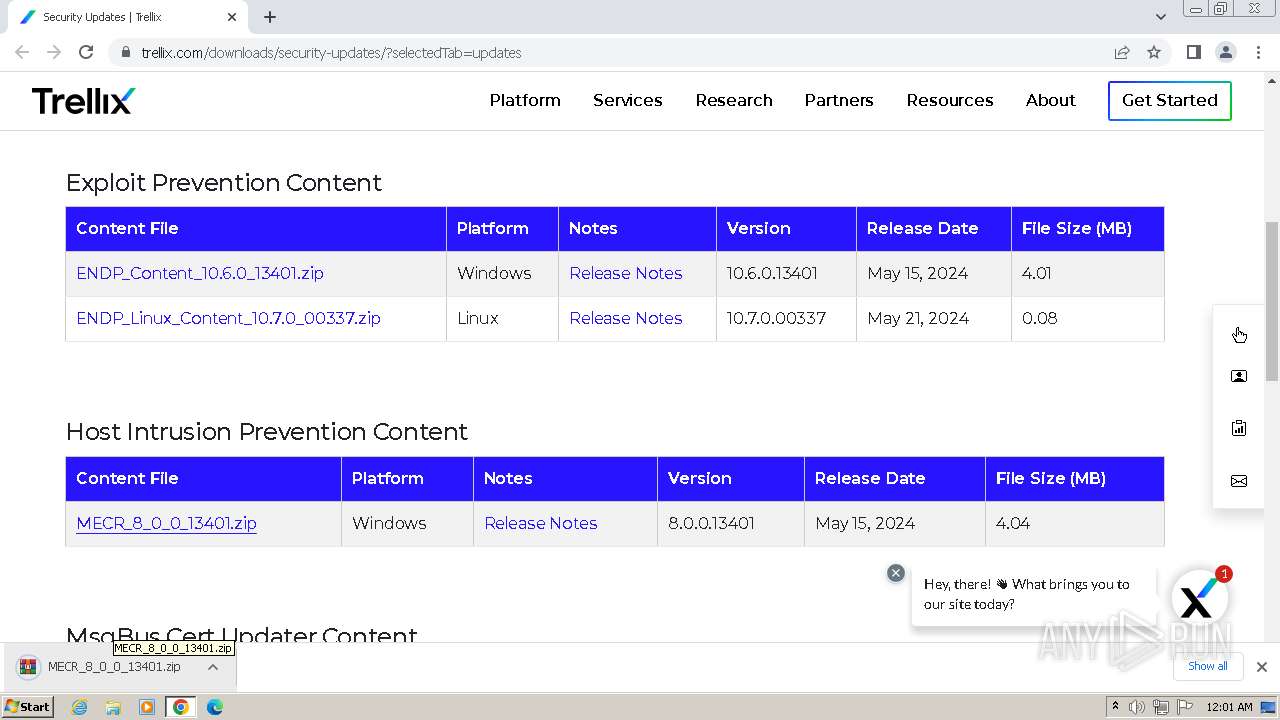1280x720 pixels.
Task: Open the share page icon in address bar
Action: point(1122,52)
